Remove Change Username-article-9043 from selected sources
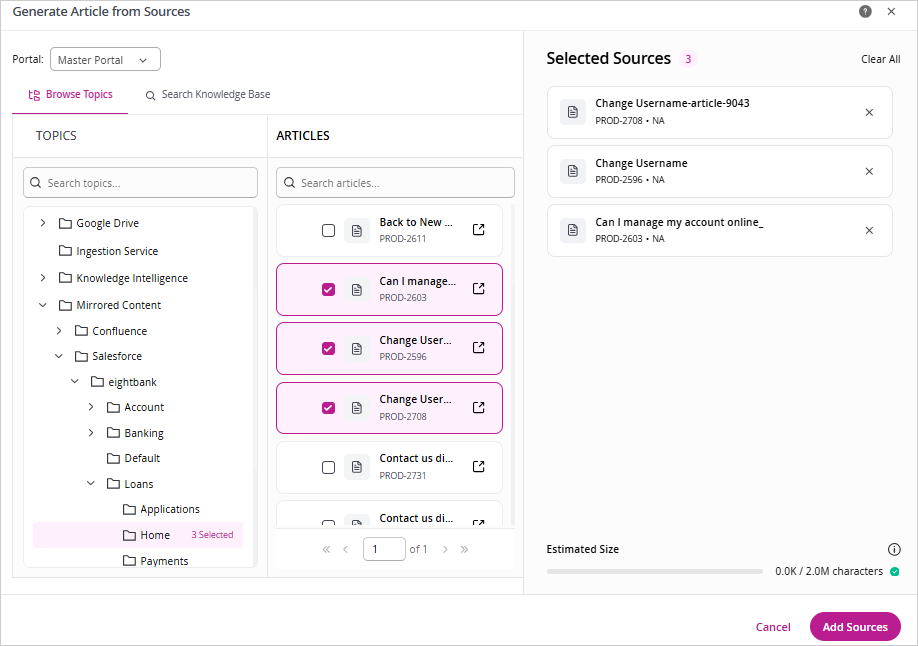The image size is (918, 646). click(x=869, y=112)
